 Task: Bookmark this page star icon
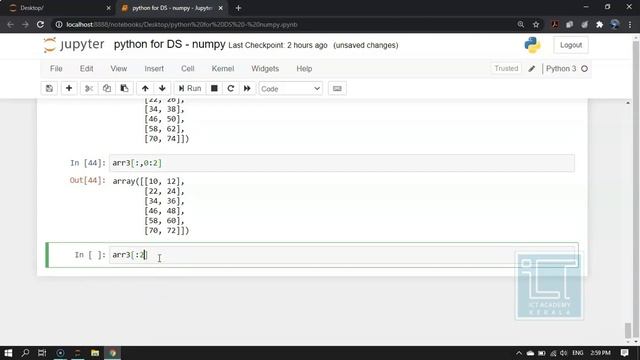[536, 24]
